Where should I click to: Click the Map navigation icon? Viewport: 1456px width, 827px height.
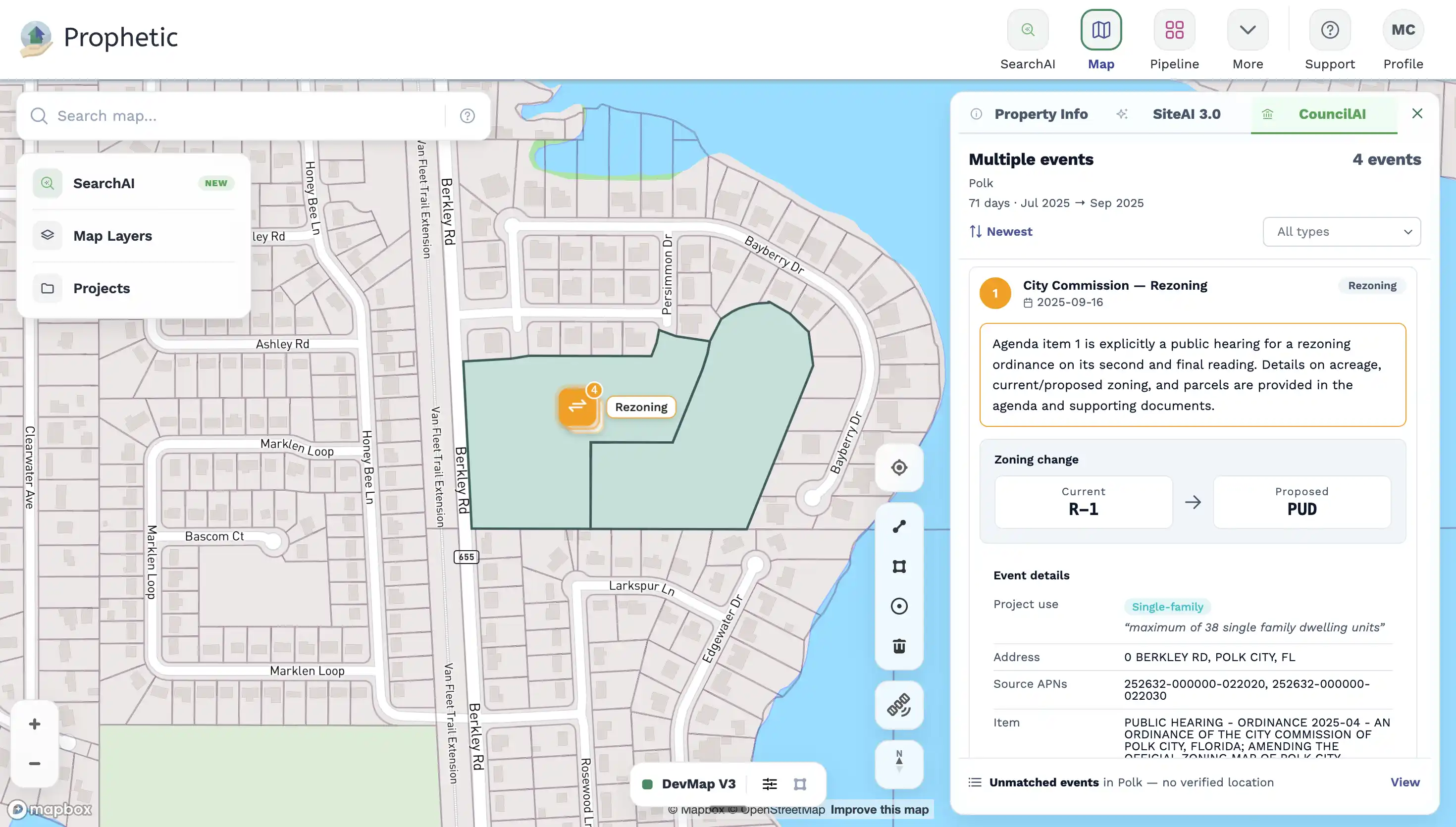1100,30
